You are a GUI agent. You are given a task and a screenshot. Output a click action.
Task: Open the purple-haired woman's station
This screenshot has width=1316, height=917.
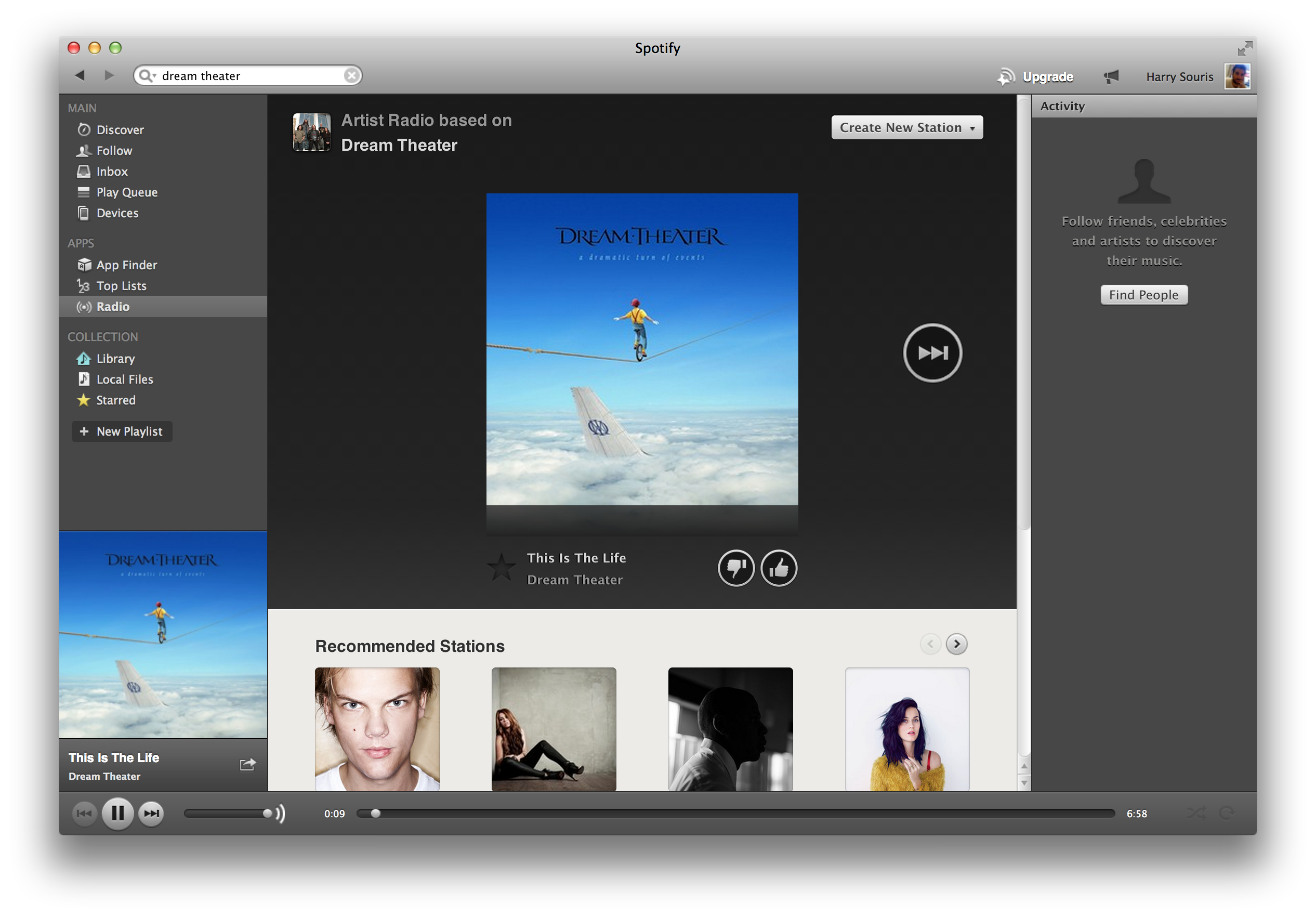point(907,729)
